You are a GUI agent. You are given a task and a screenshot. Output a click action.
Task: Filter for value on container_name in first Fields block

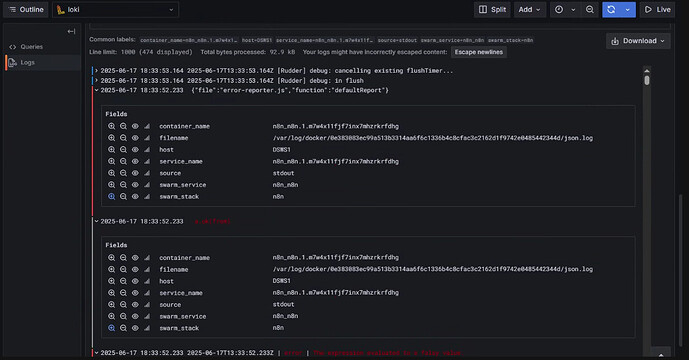pos(112,126)
